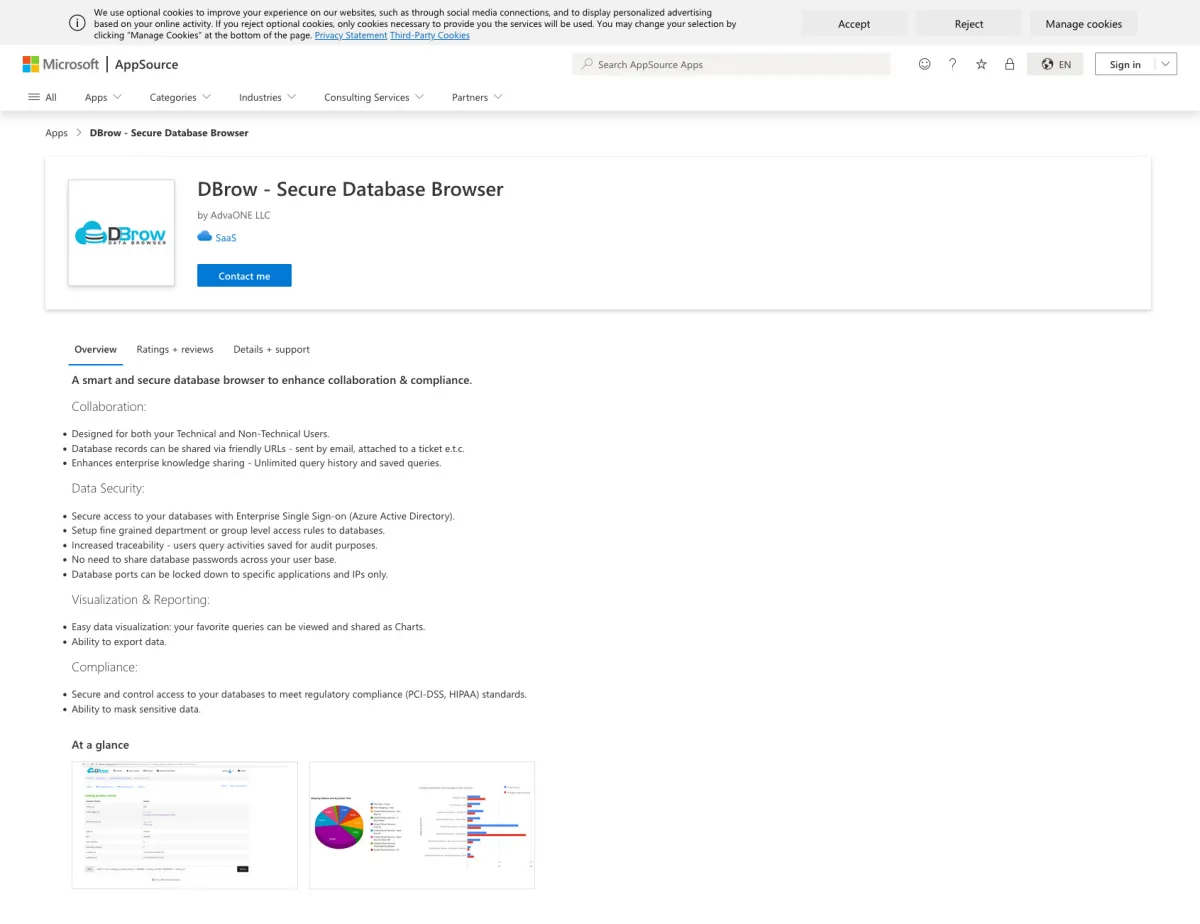The width and height of the screenshot is (1200, 924).
Task: Open Manage cookies
Action: (x=1084, y=24)
